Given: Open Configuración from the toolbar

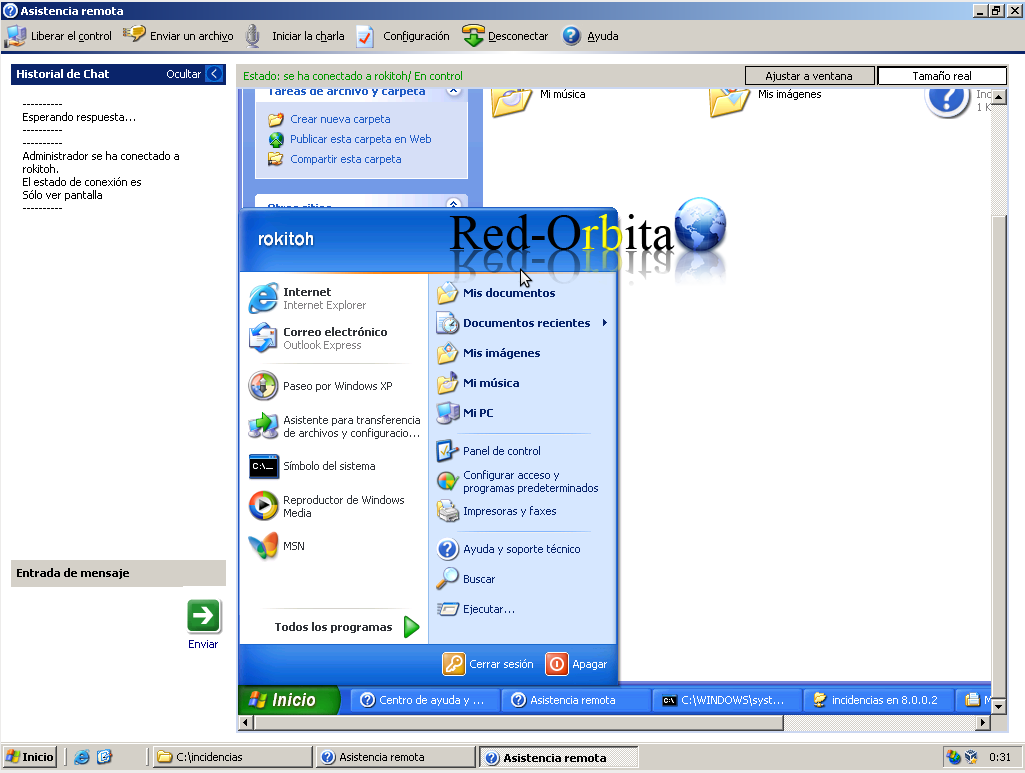Looking at the screenshot, I should click(x=365, y=36).
